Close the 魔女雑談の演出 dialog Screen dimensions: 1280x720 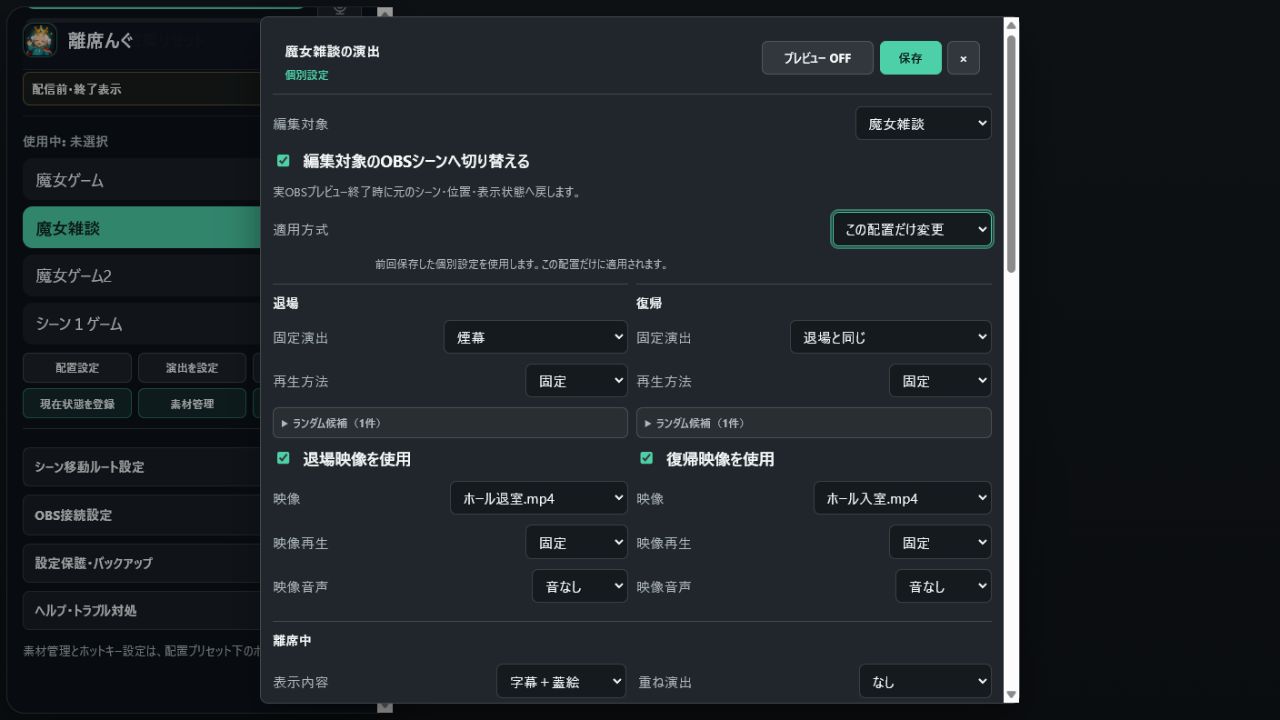click(x=963, y=58)
